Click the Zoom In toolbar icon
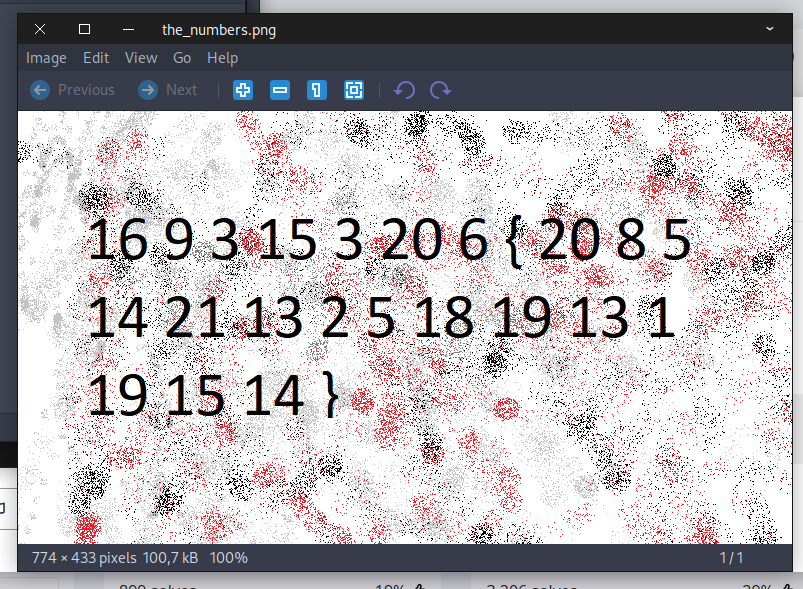This screenshot has height=589, width=803. 243,90
